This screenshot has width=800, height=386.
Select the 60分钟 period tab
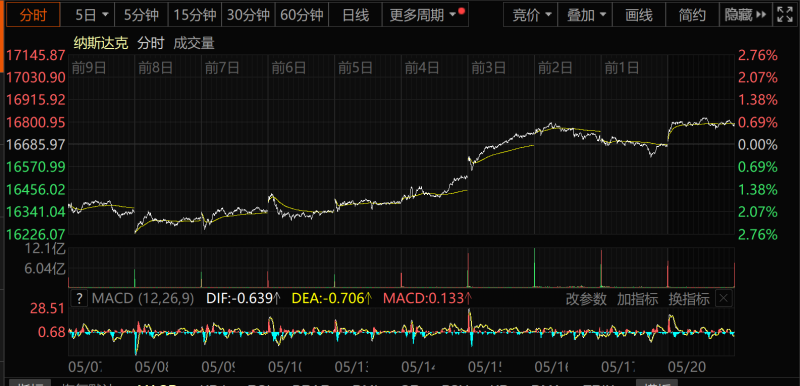tap(302, 15)
